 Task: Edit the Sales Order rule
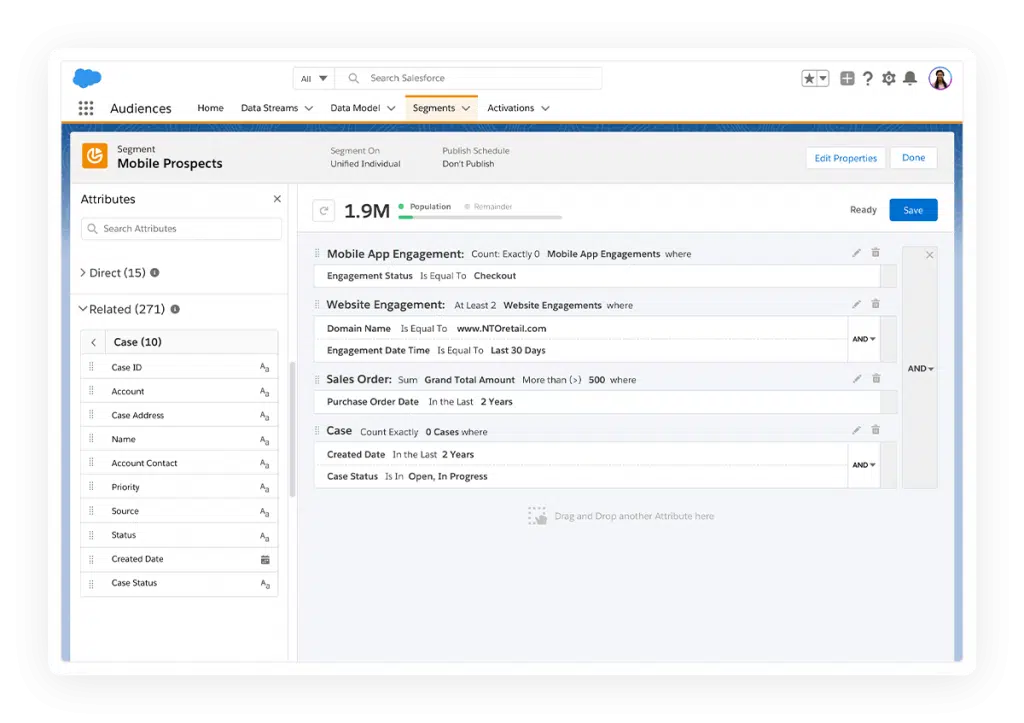pos(856,379)
